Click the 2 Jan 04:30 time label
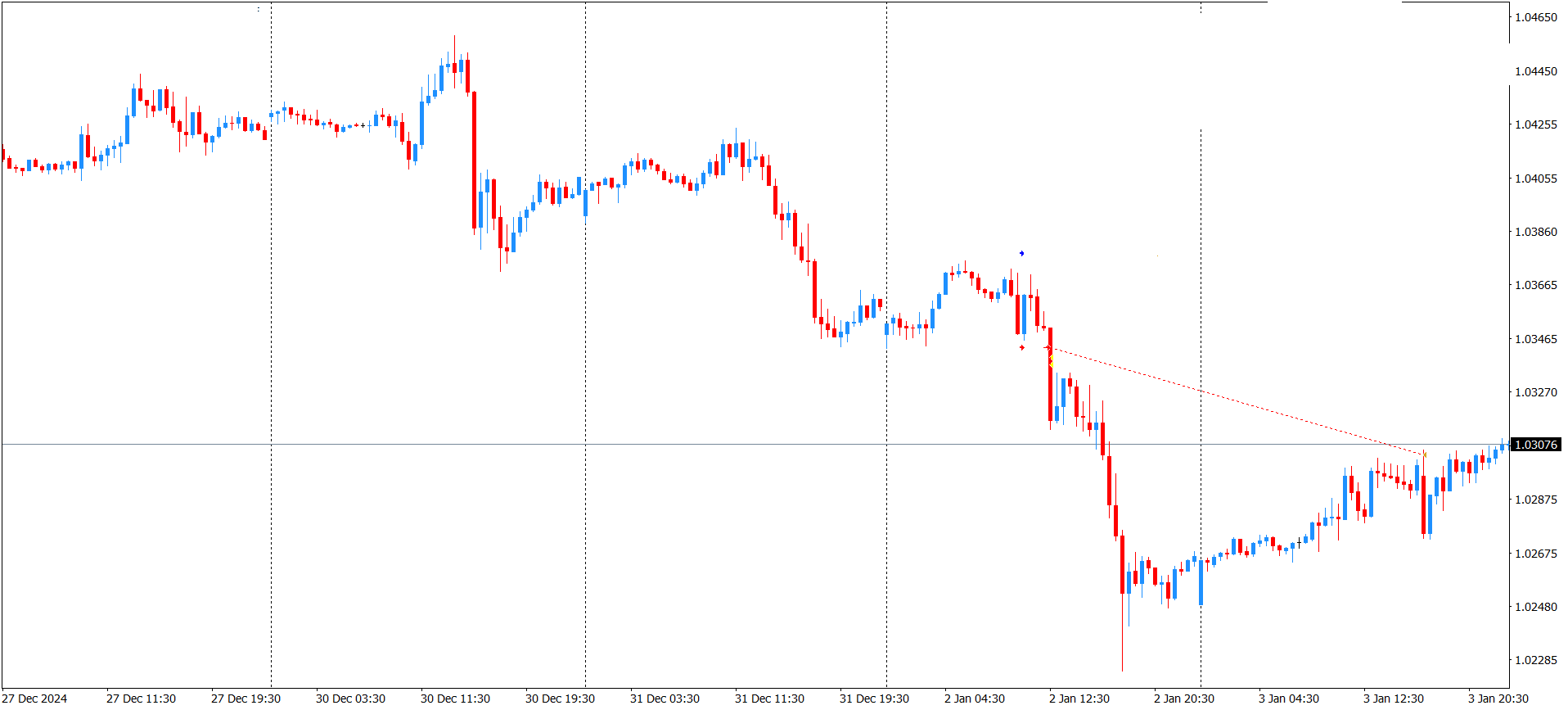The width and height of the screenshot is (1568, 710). 975,699
